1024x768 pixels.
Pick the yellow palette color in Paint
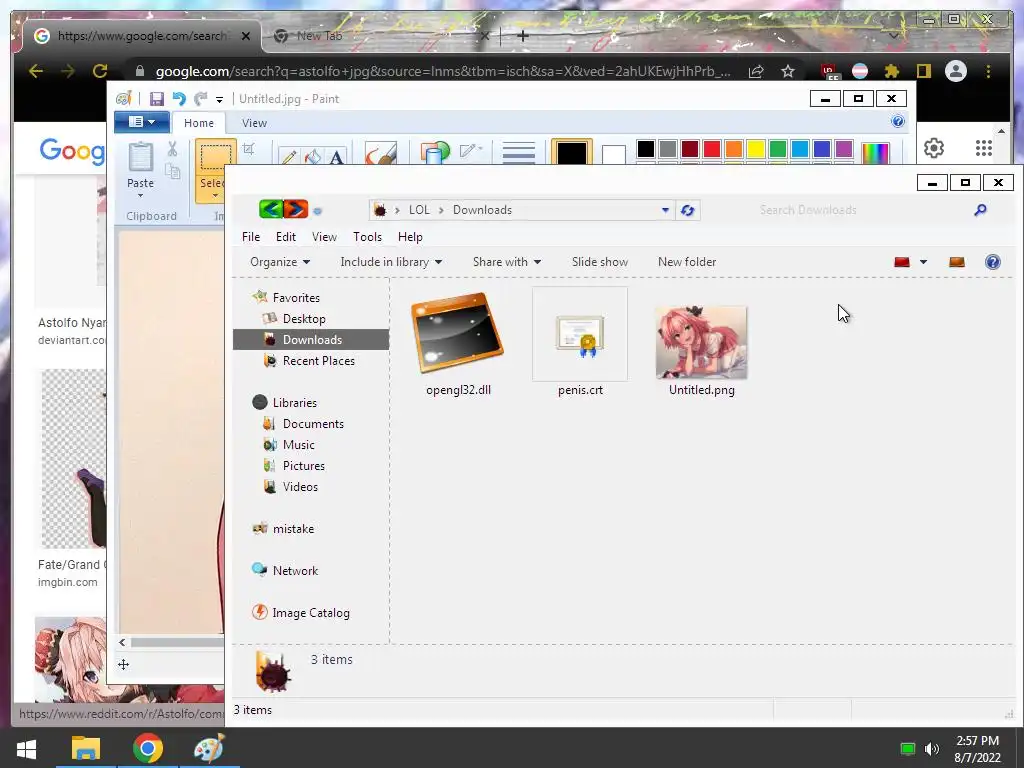click(x=756, y=149)
